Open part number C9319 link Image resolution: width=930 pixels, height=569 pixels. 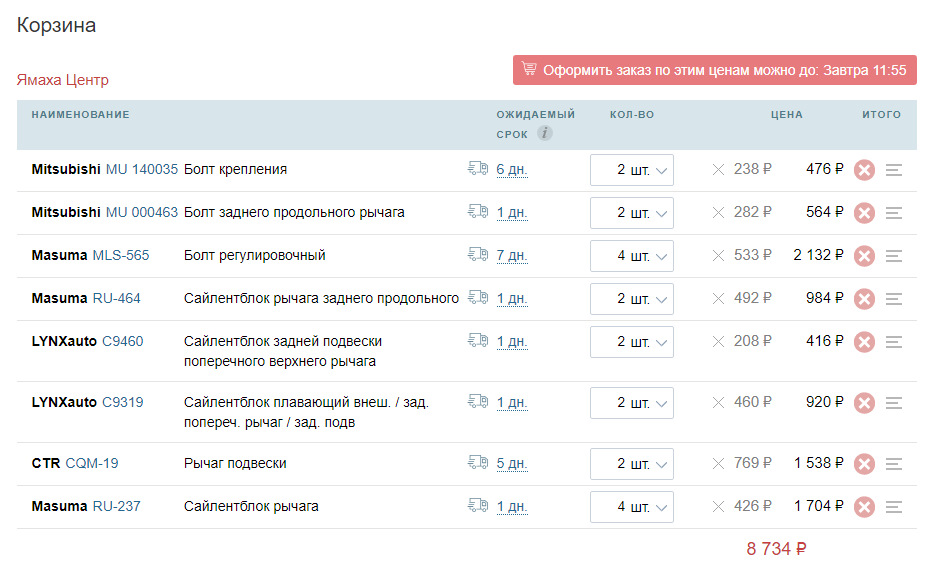tap(123, 403)
